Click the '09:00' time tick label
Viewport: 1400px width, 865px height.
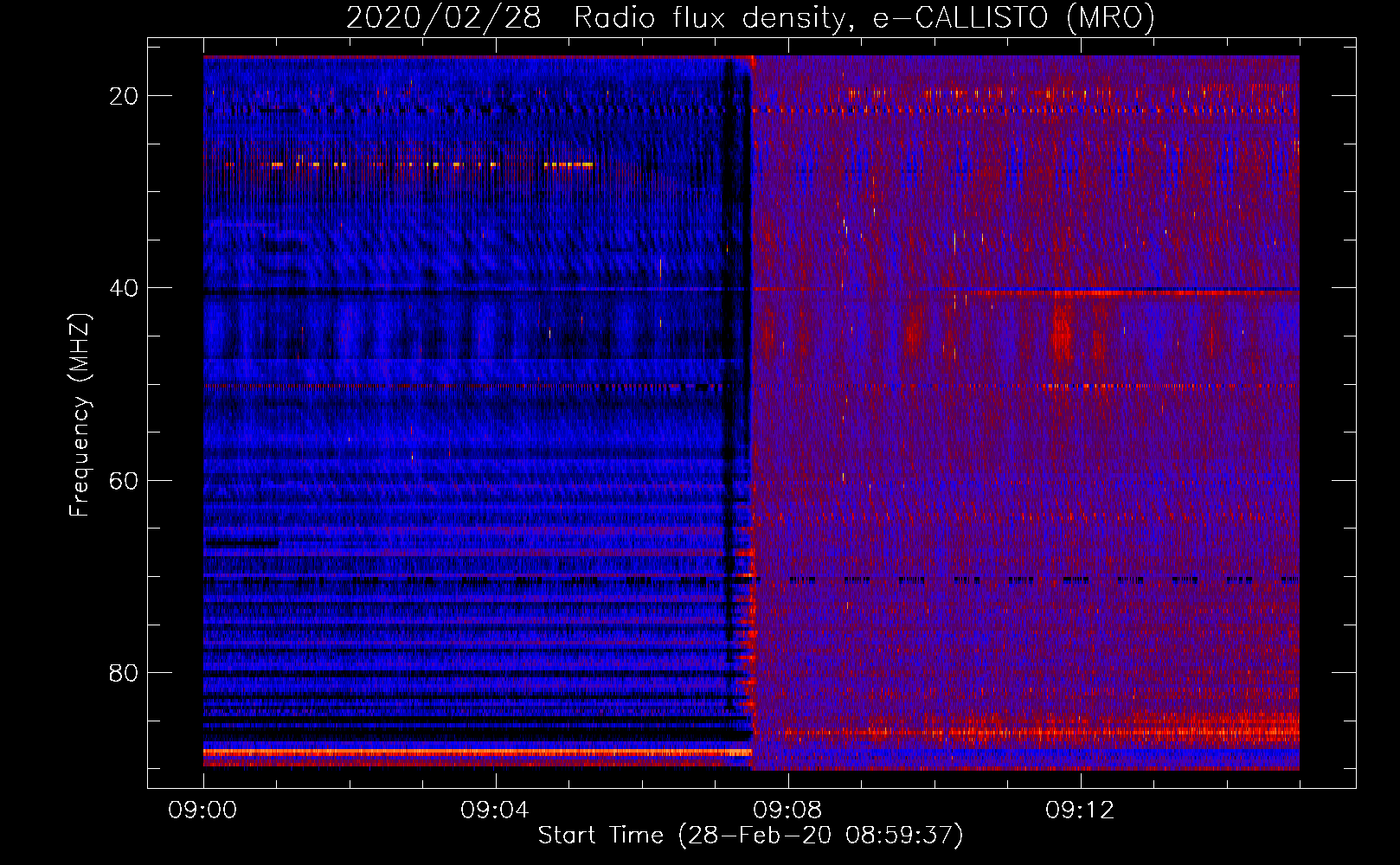tap(202, 811)
